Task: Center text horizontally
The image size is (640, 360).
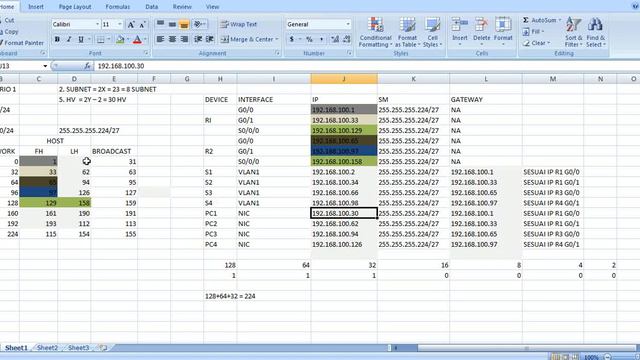Action: point(172,39)
